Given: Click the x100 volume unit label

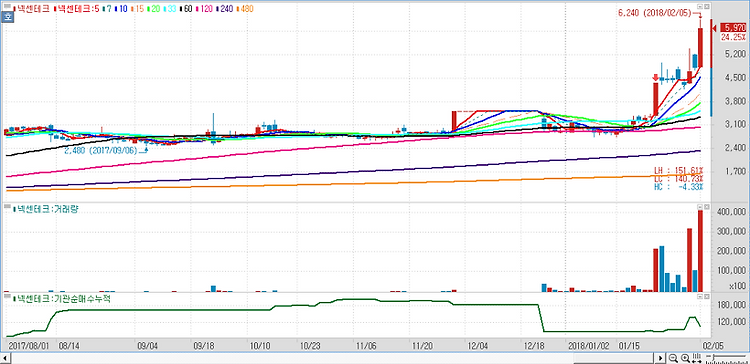Looking at the screenshot, I should click(x=737, y=286).
